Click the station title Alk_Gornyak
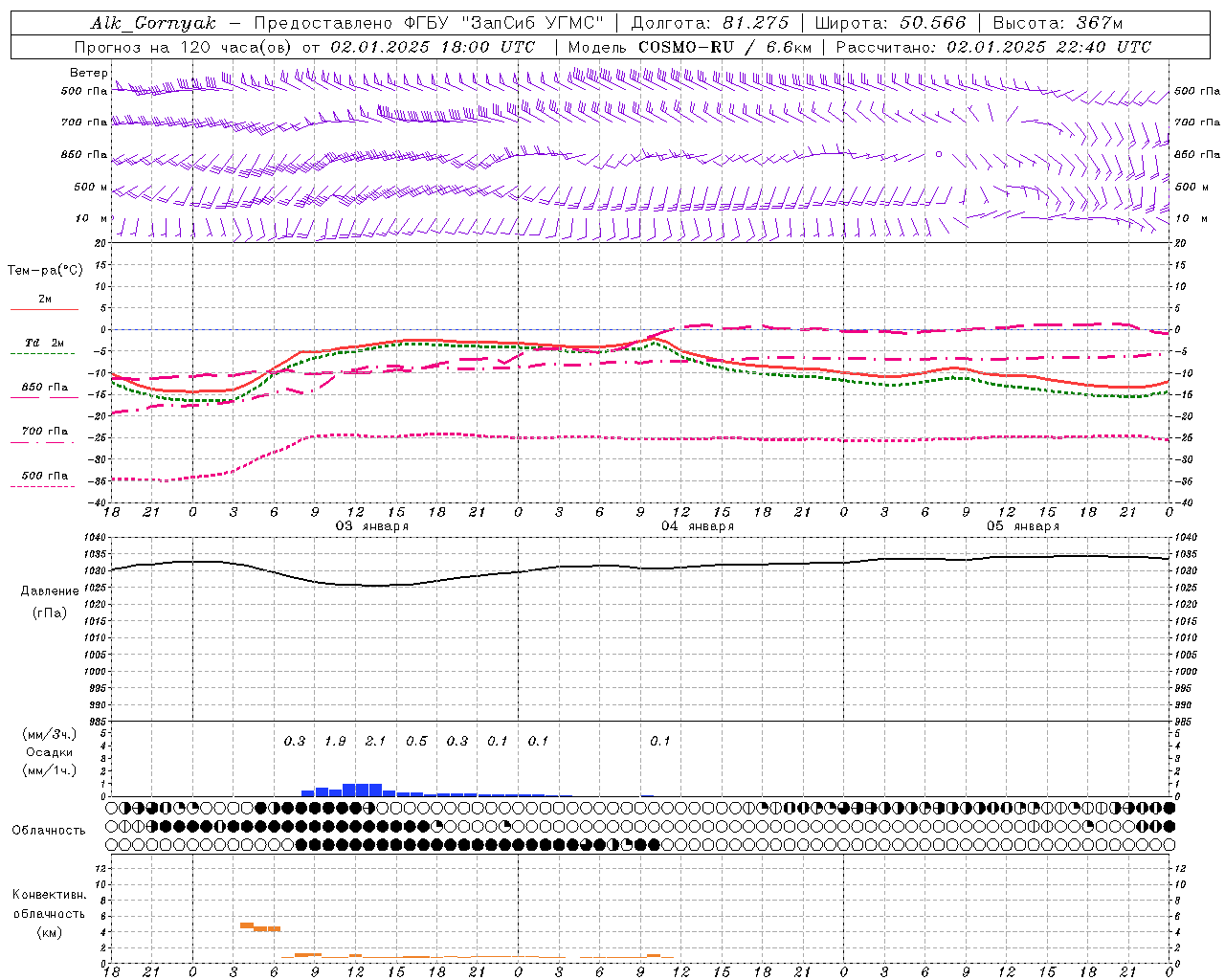Screen dimensions: 1225x980 pos(153,23)
